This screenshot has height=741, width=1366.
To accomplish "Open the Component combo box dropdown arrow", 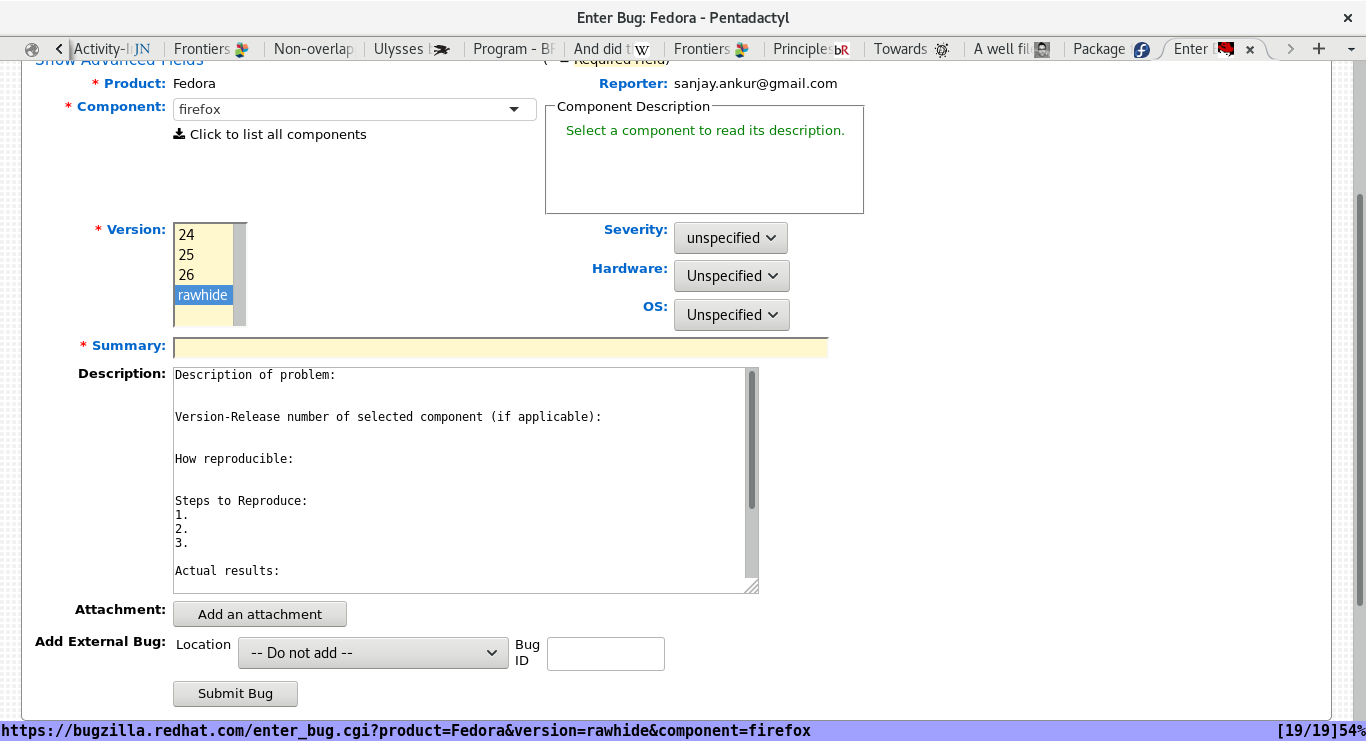I will 514,109.
